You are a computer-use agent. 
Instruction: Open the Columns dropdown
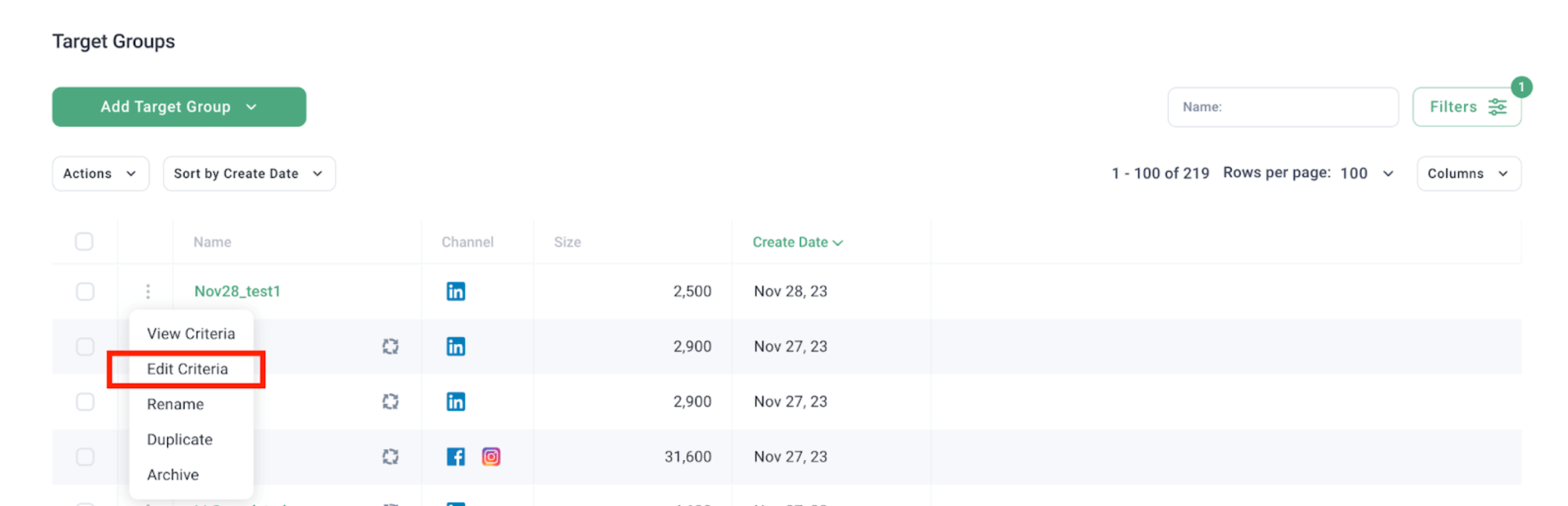(x=1469, y=174)
